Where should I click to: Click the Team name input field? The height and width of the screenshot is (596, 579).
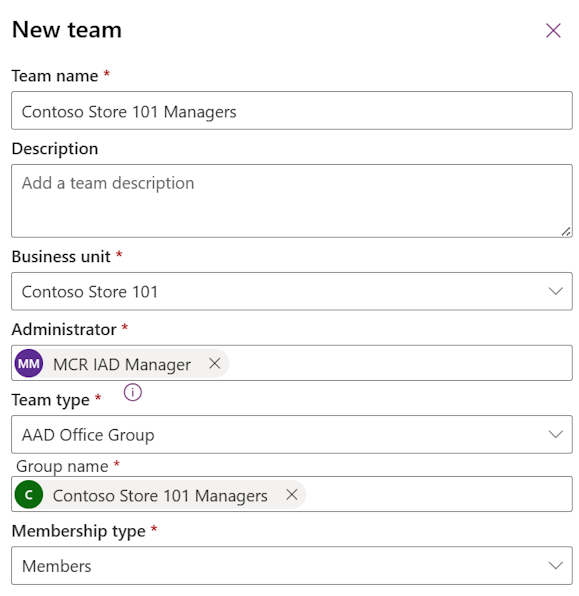[292, 111]
